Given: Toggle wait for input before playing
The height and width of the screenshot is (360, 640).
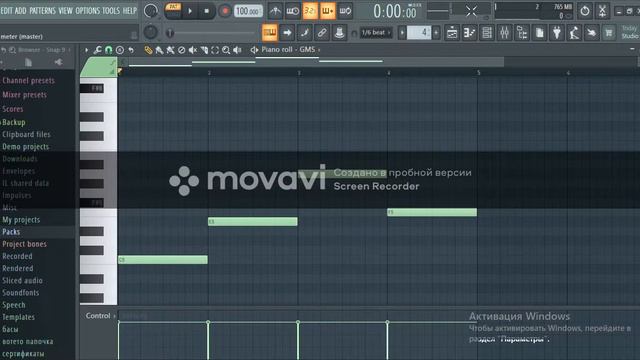Looking at the screenshot, I should click(293, 11).
